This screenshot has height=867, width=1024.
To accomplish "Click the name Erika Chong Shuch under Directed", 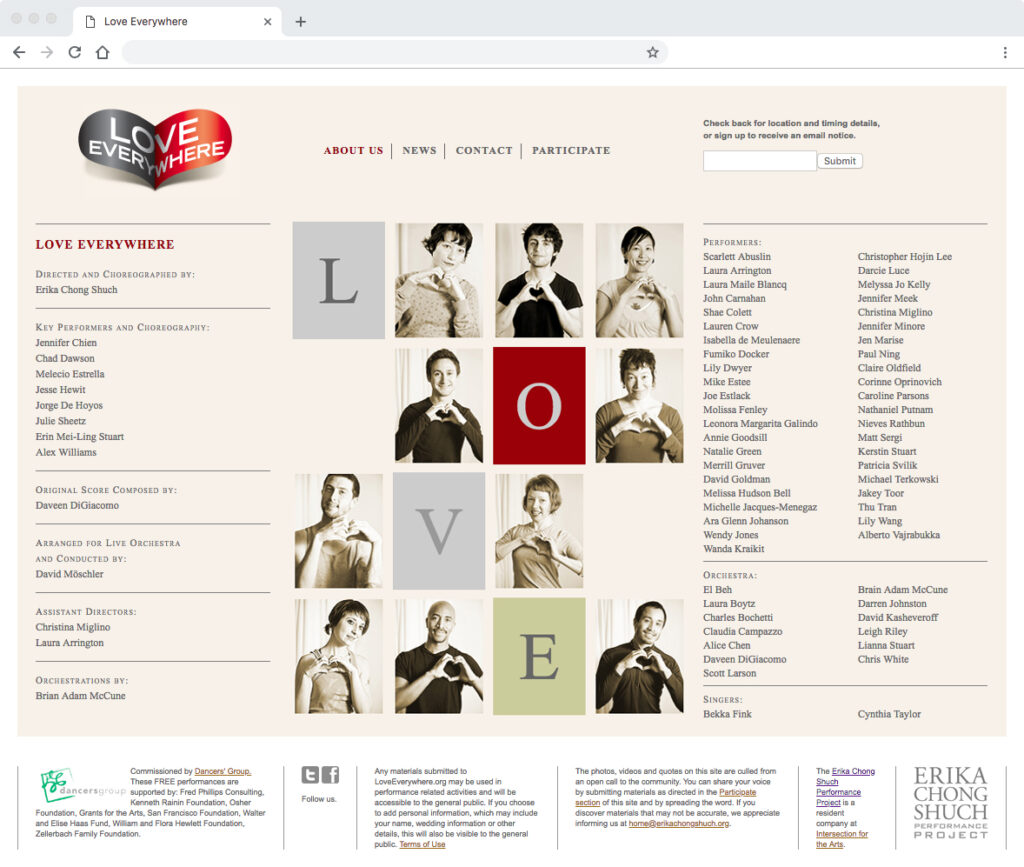I will click(x=76, y=290).
